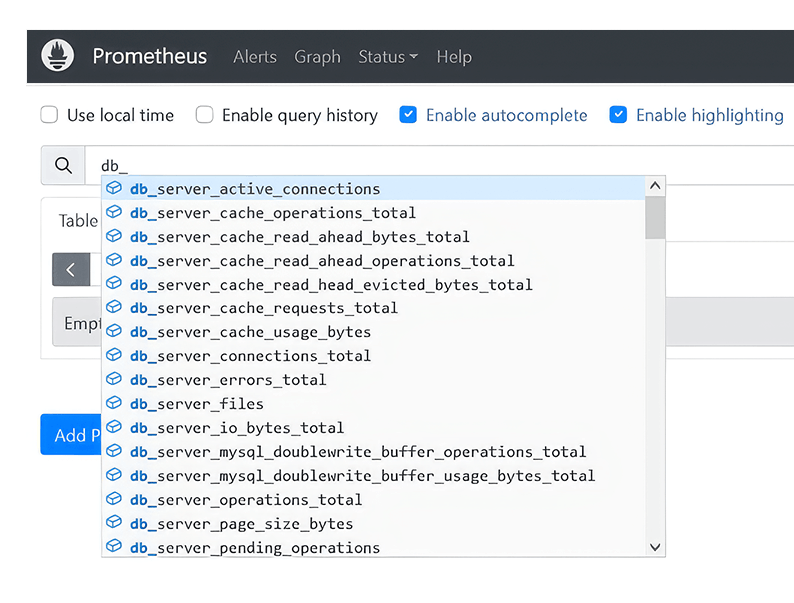
Task: Click the expression input containing db_
Action: 440,165
